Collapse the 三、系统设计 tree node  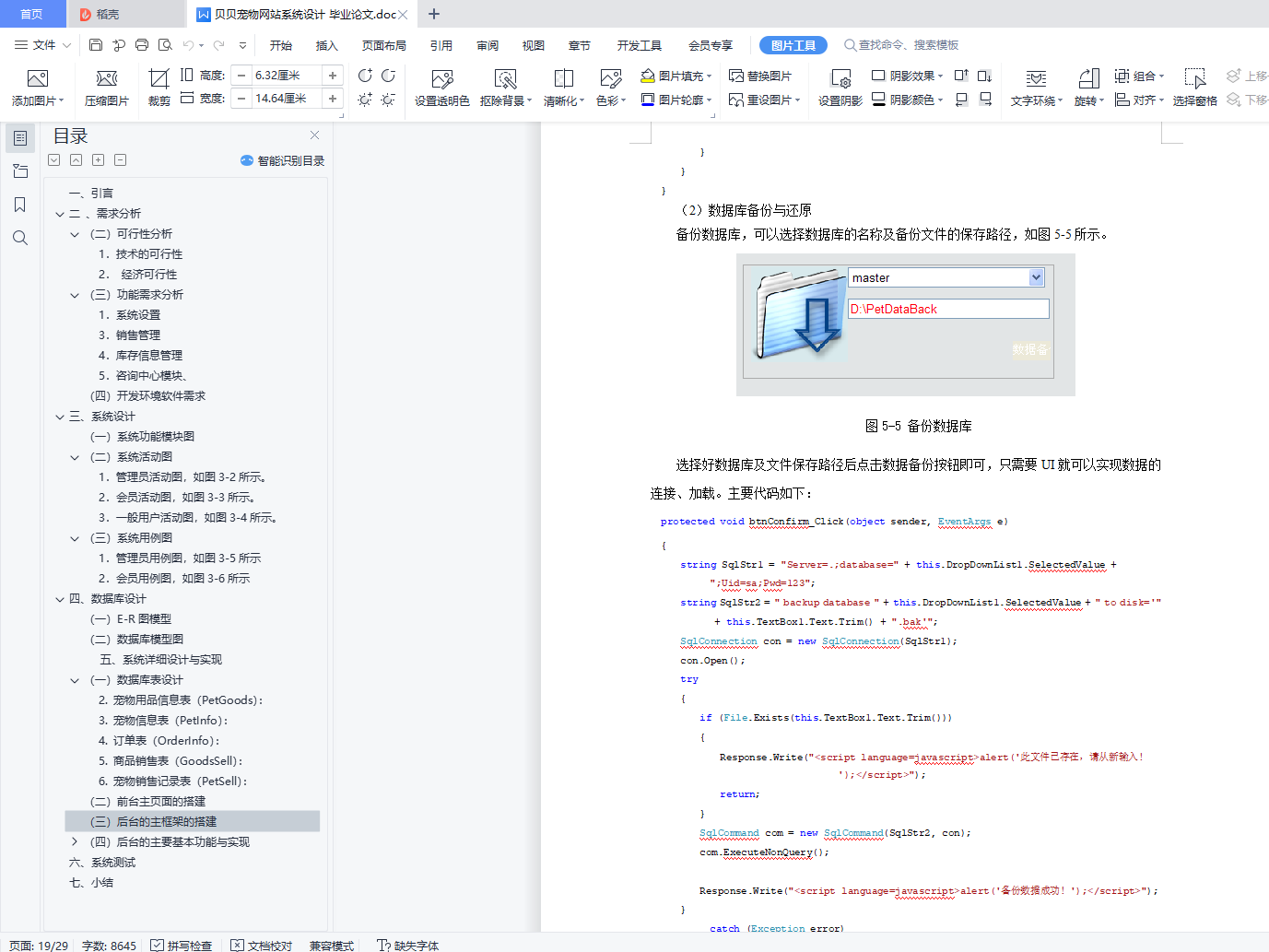(x=60, y=417)
